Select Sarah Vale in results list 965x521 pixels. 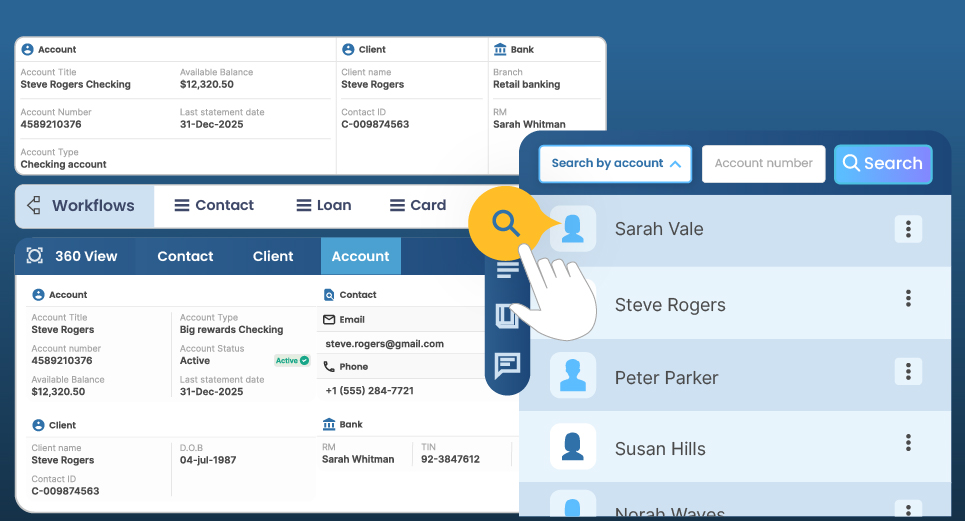[x=735, y=230]
